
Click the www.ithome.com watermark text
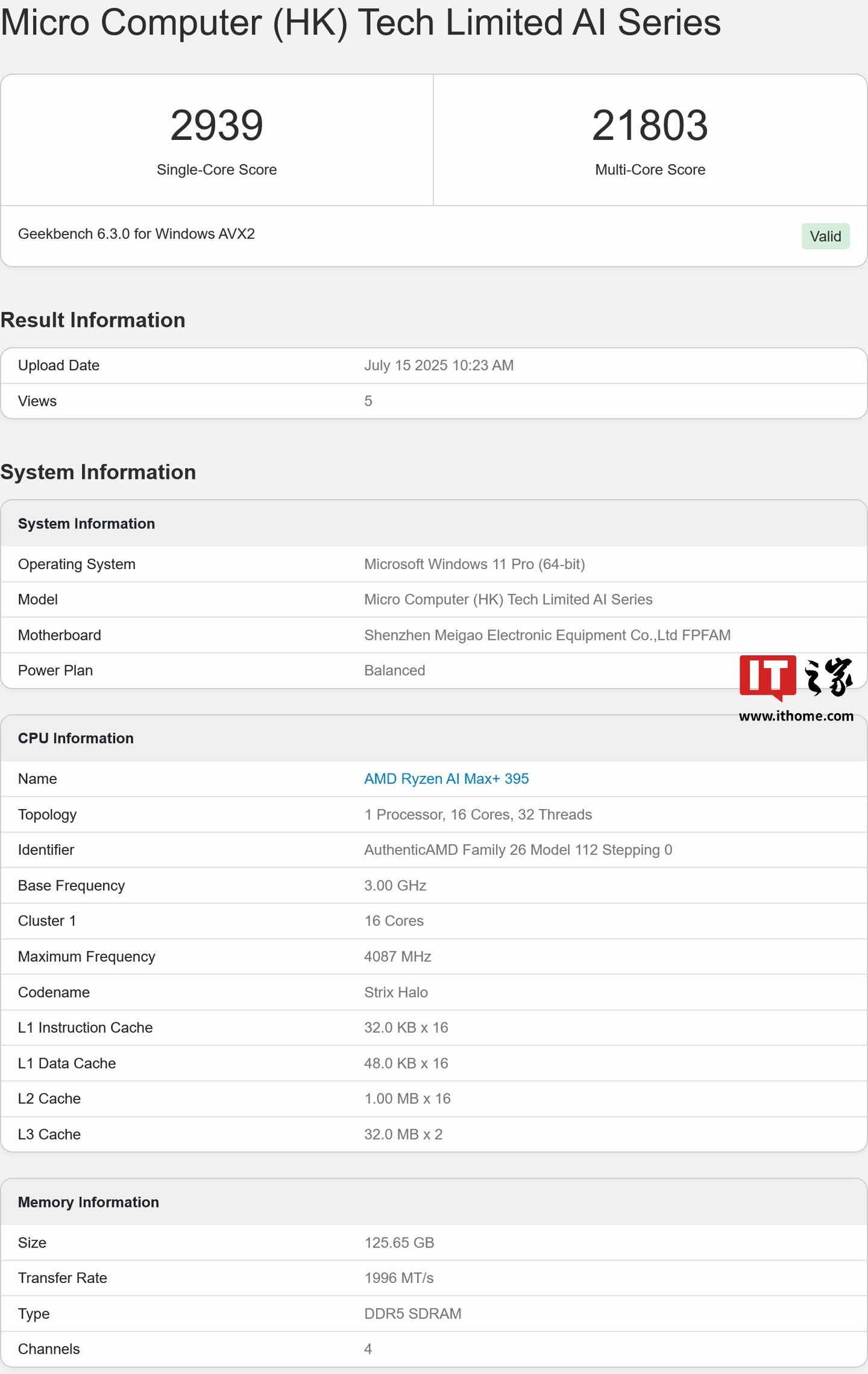[796, 716]
